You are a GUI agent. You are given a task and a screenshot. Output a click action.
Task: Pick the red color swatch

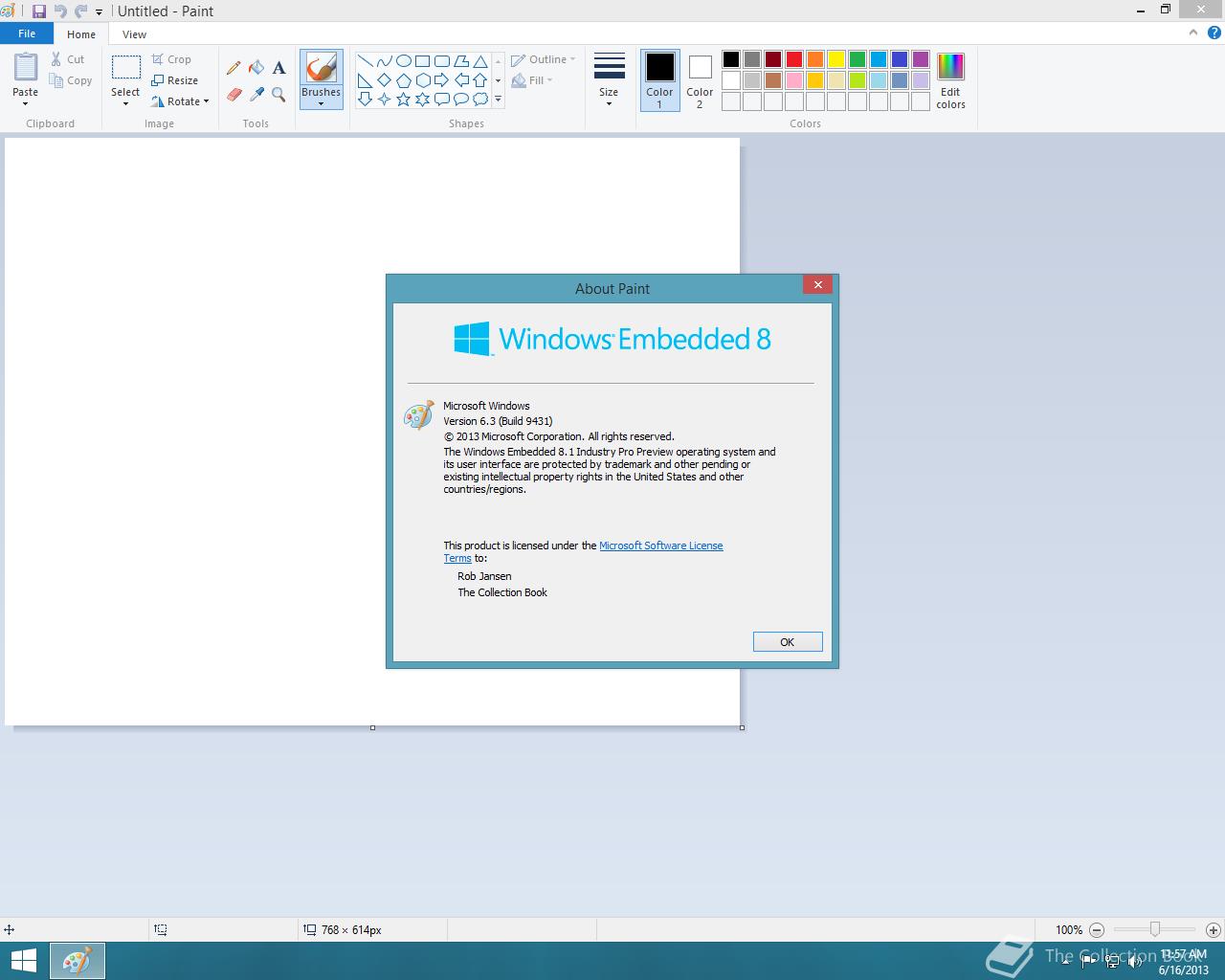(794, 59)
